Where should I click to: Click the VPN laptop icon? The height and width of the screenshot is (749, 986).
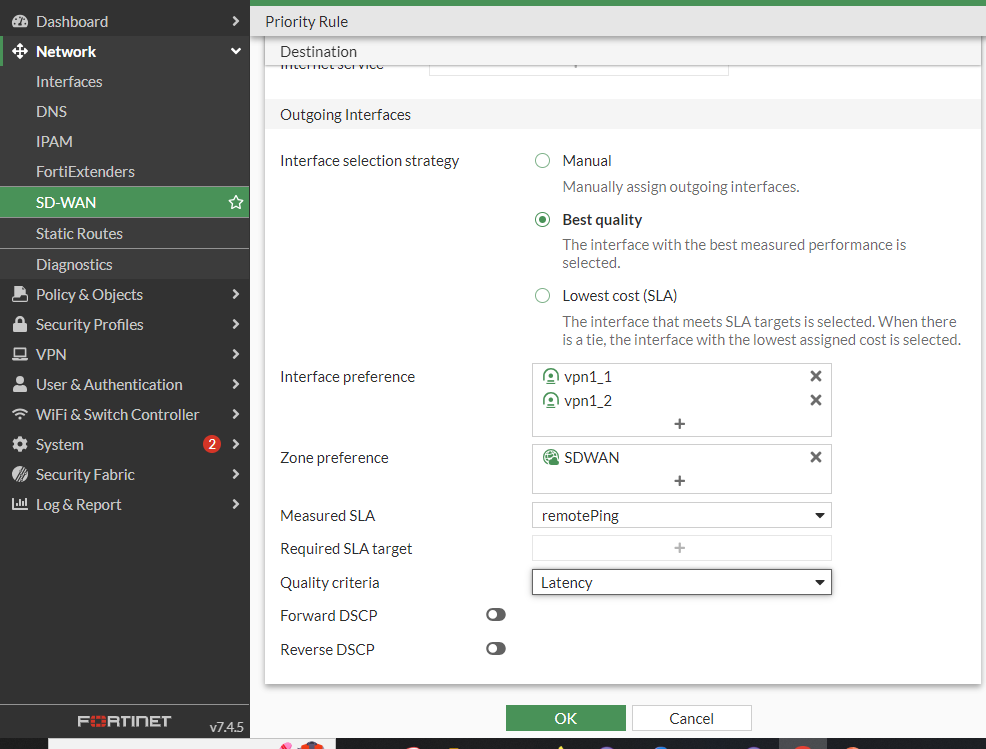click(x=20, y=355)
